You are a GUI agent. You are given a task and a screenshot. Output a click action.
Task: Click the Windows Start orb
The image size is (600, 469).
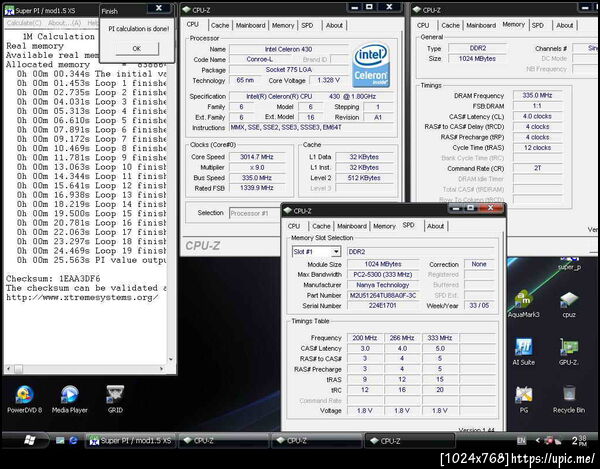tap(30, 440)
